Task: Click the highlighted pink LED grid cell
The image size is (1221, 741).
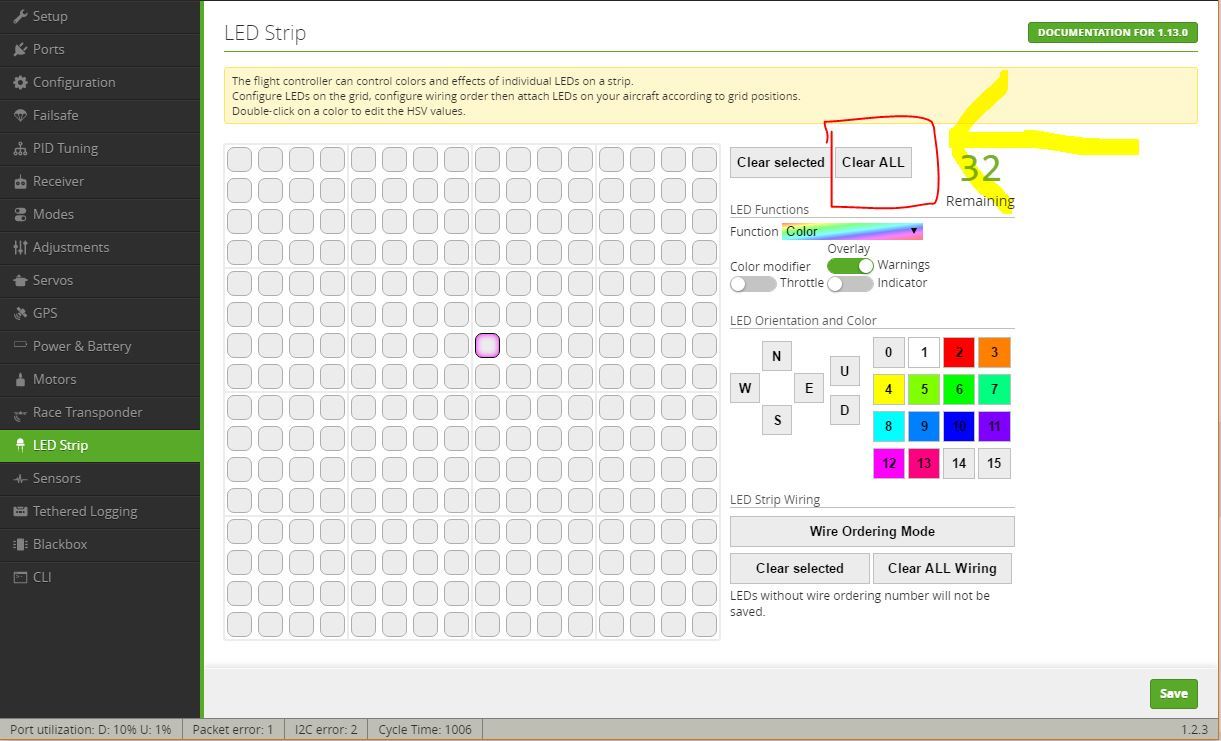Action: (x=487, y=345)
